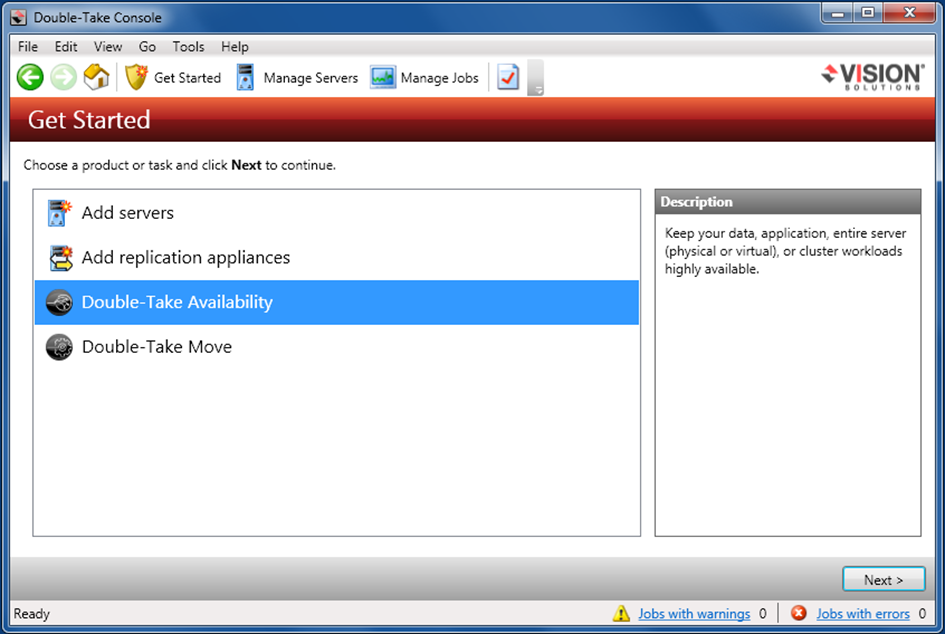Image resolution: width=945 pixels, height=634 pixels.
Task: Click the Vision Solutions logo
Action: click(873, 77)
